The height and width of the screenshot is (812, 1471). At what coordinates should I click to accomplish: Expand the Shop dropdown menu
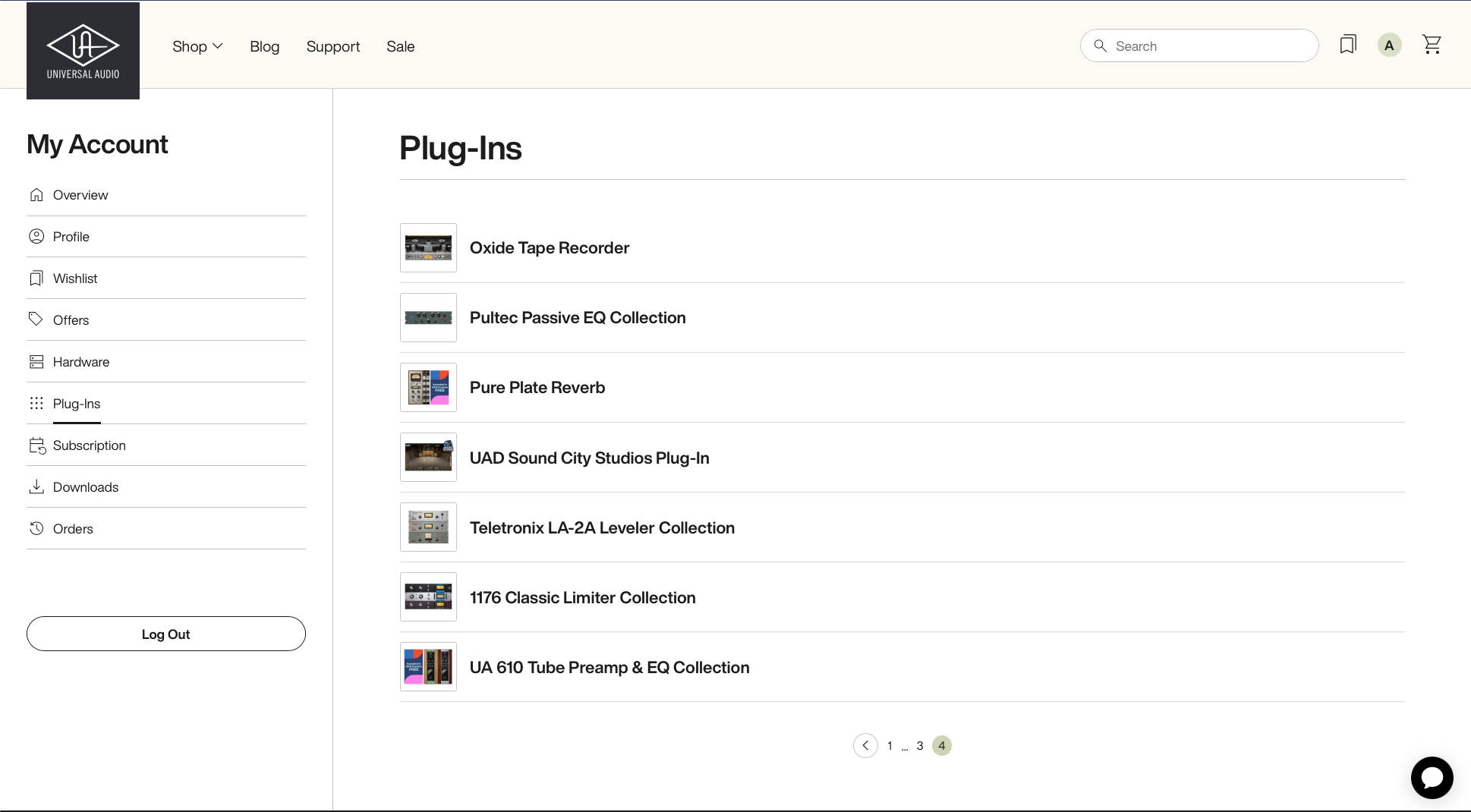point(197,46)
